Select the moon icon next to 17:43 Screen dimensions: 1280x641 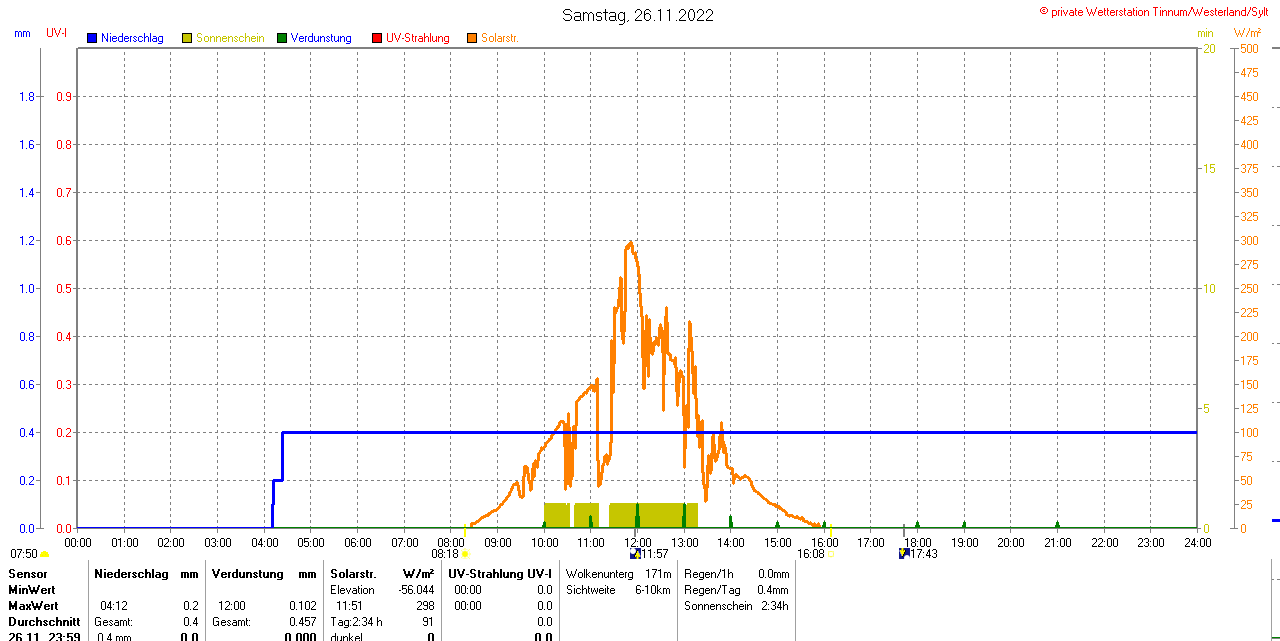click(904, 553)
